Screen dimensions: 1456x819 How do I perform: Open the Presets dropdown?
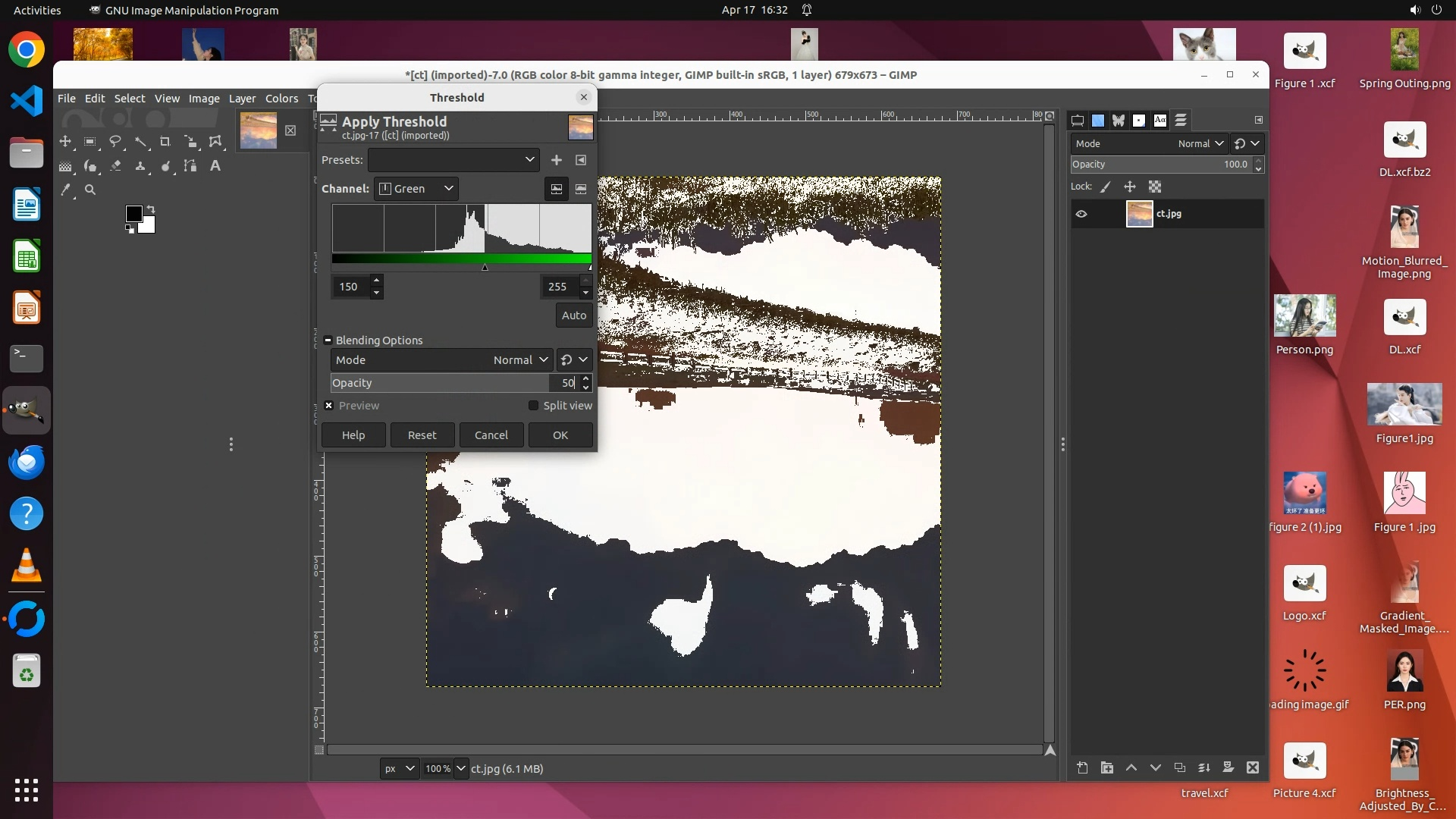[x=453, y=160]
